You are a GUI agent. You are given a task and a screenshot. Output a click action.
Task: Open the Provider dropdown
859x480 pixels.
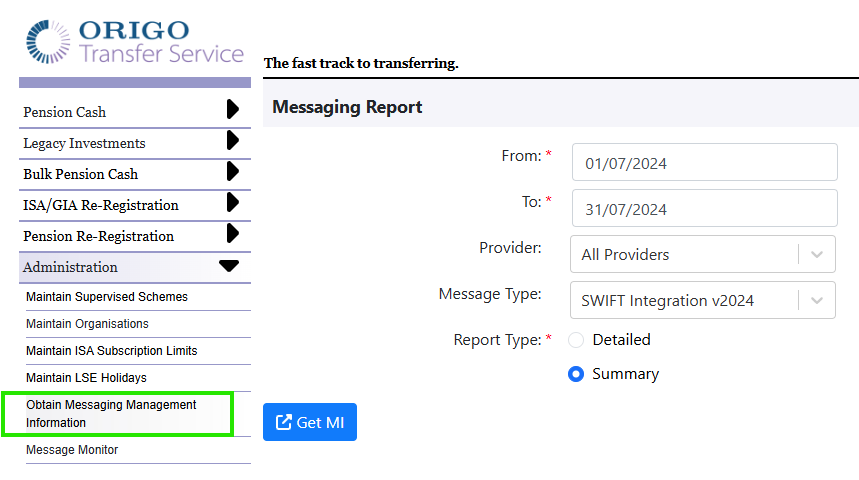click(x=703, y=254)
